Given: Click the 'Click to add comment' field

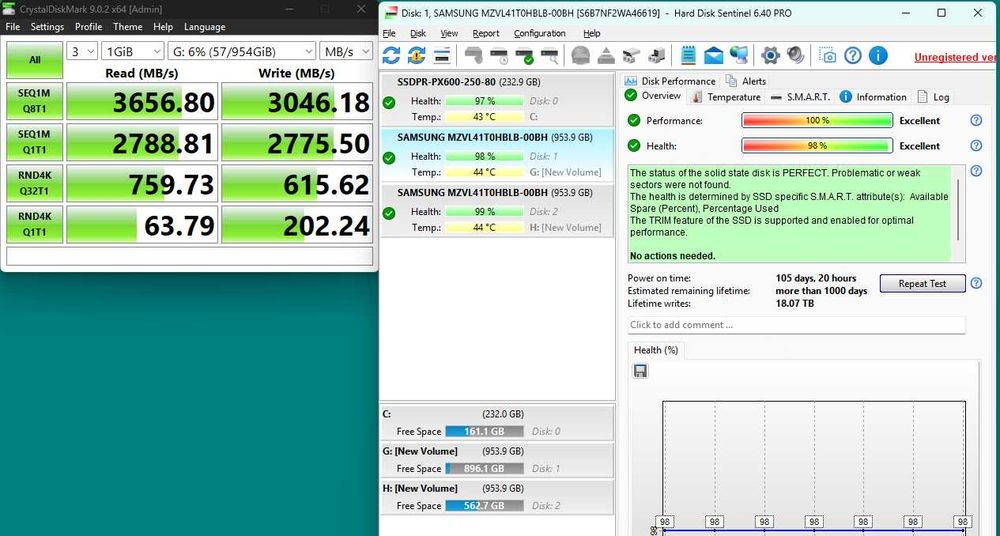Looking at the screenshot, I should pyautogui.click(x=796, y=325).
